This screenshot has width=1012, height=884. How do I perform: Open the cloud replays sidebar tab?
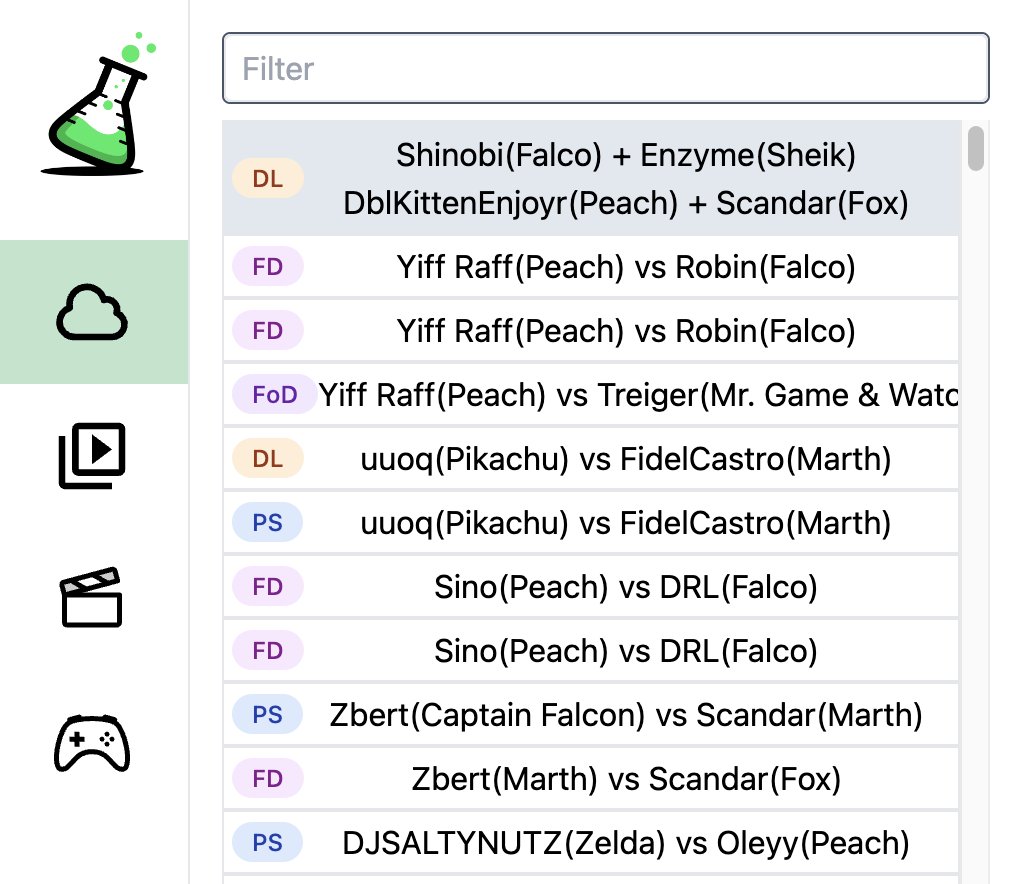pos(94,312)
